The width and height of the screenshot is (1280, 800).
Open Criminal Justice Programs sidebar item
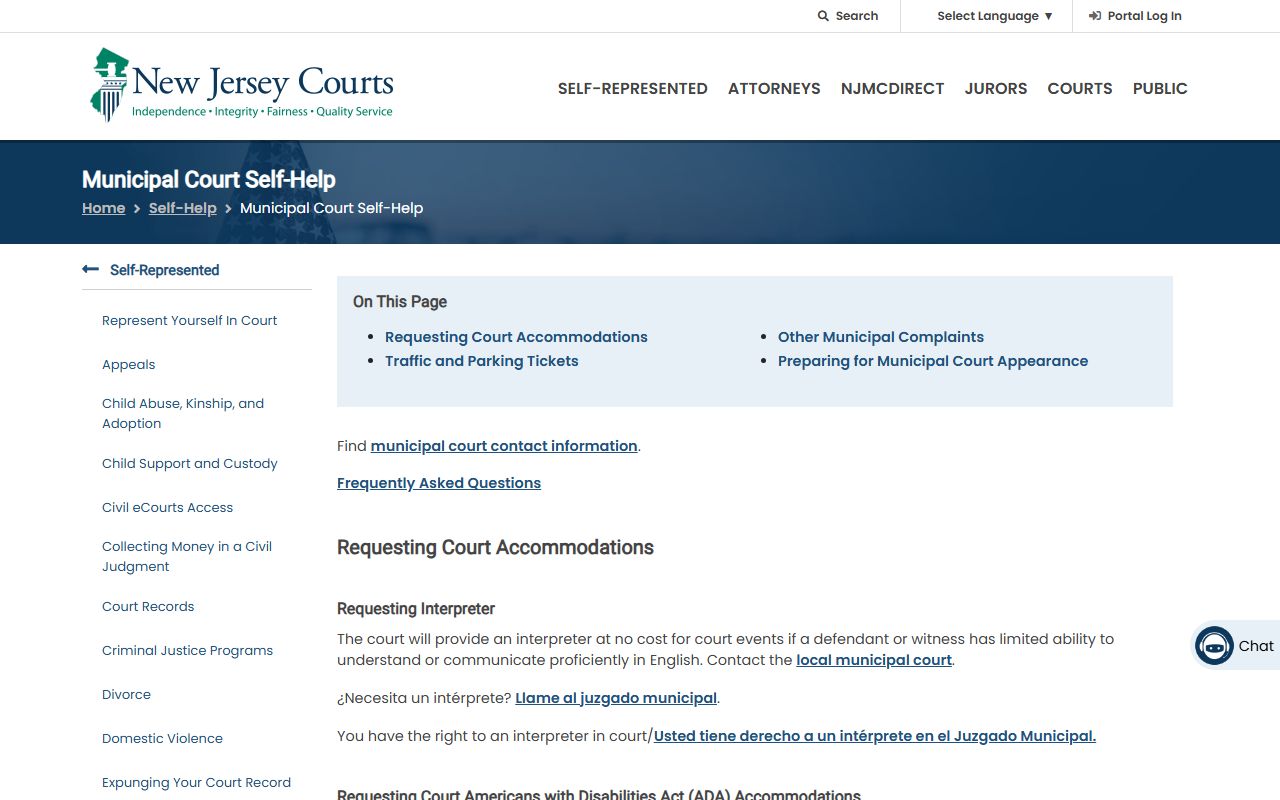188,651
